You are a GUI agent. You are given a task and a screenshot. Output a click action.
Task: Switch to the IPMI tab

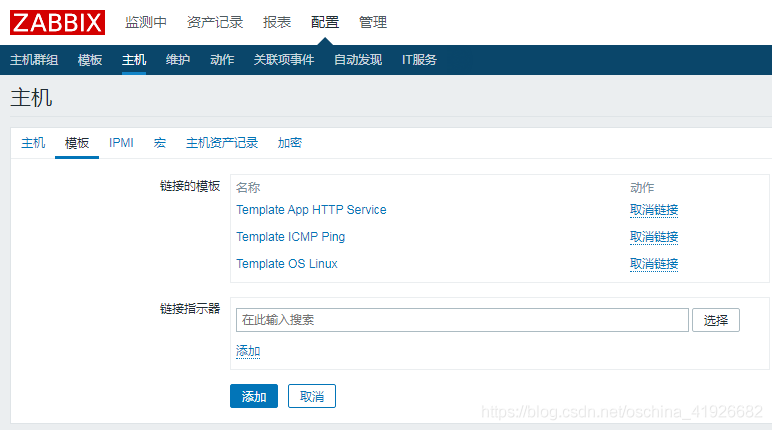point(121,143)
